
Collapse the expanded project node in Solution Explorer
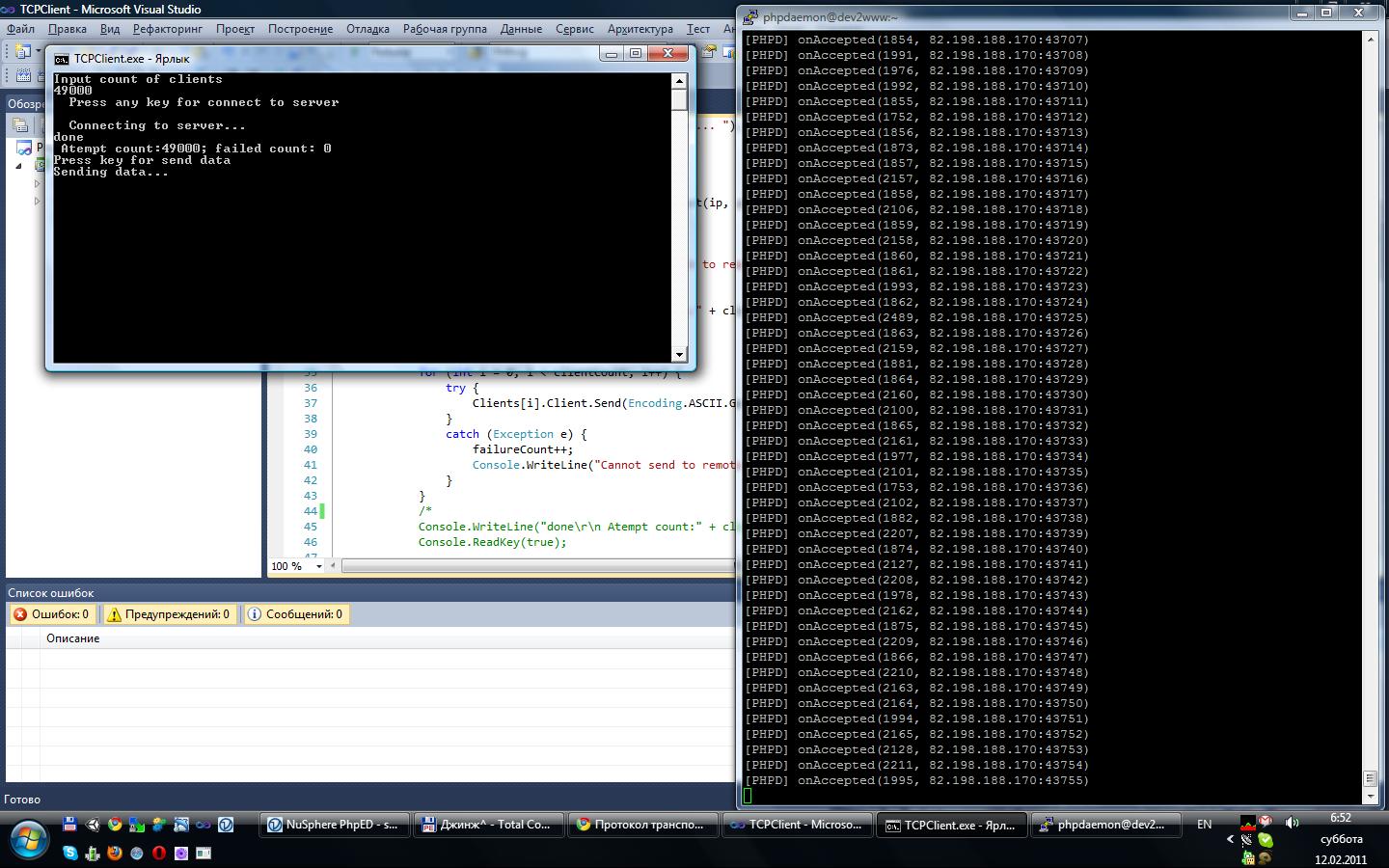(18, 166)
